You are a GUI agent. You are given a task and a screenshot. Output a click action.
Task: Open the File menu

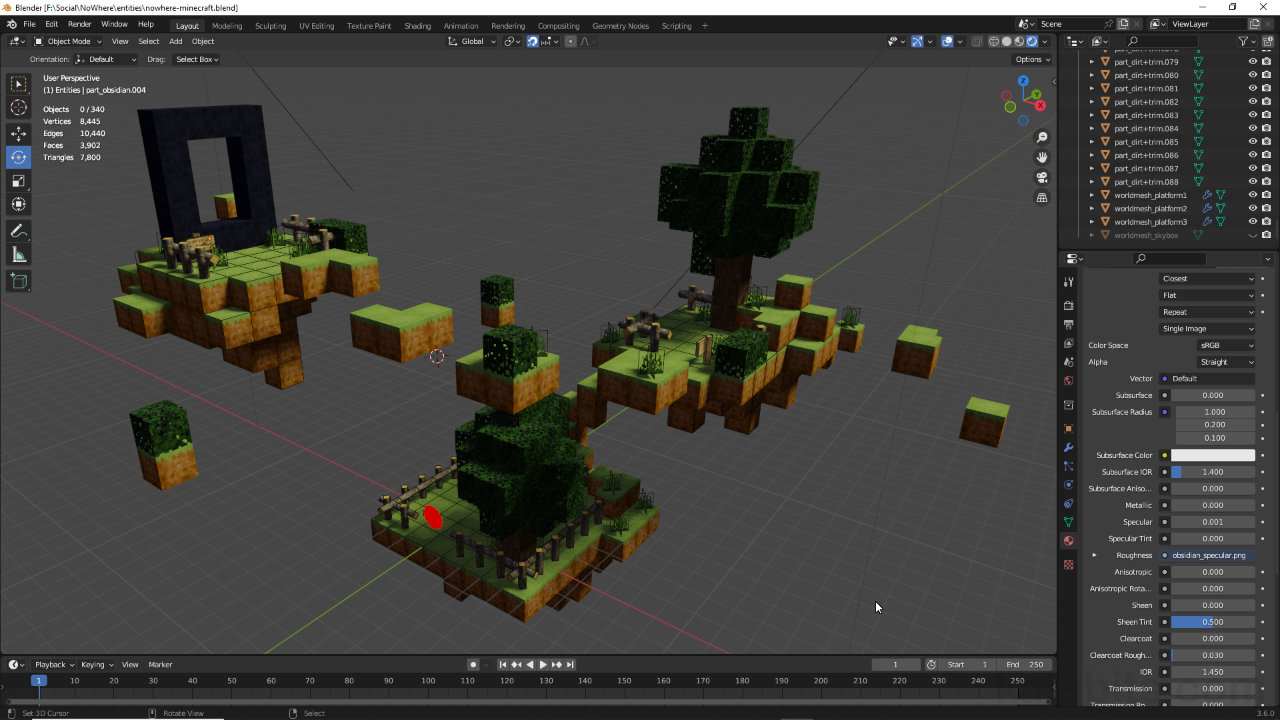coord(29,24)
